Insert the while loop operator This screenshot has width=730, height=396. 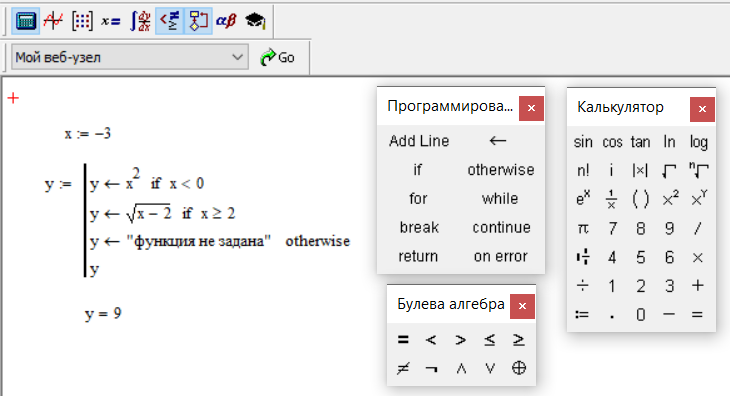pyautogui.click(x=500, y=199)
